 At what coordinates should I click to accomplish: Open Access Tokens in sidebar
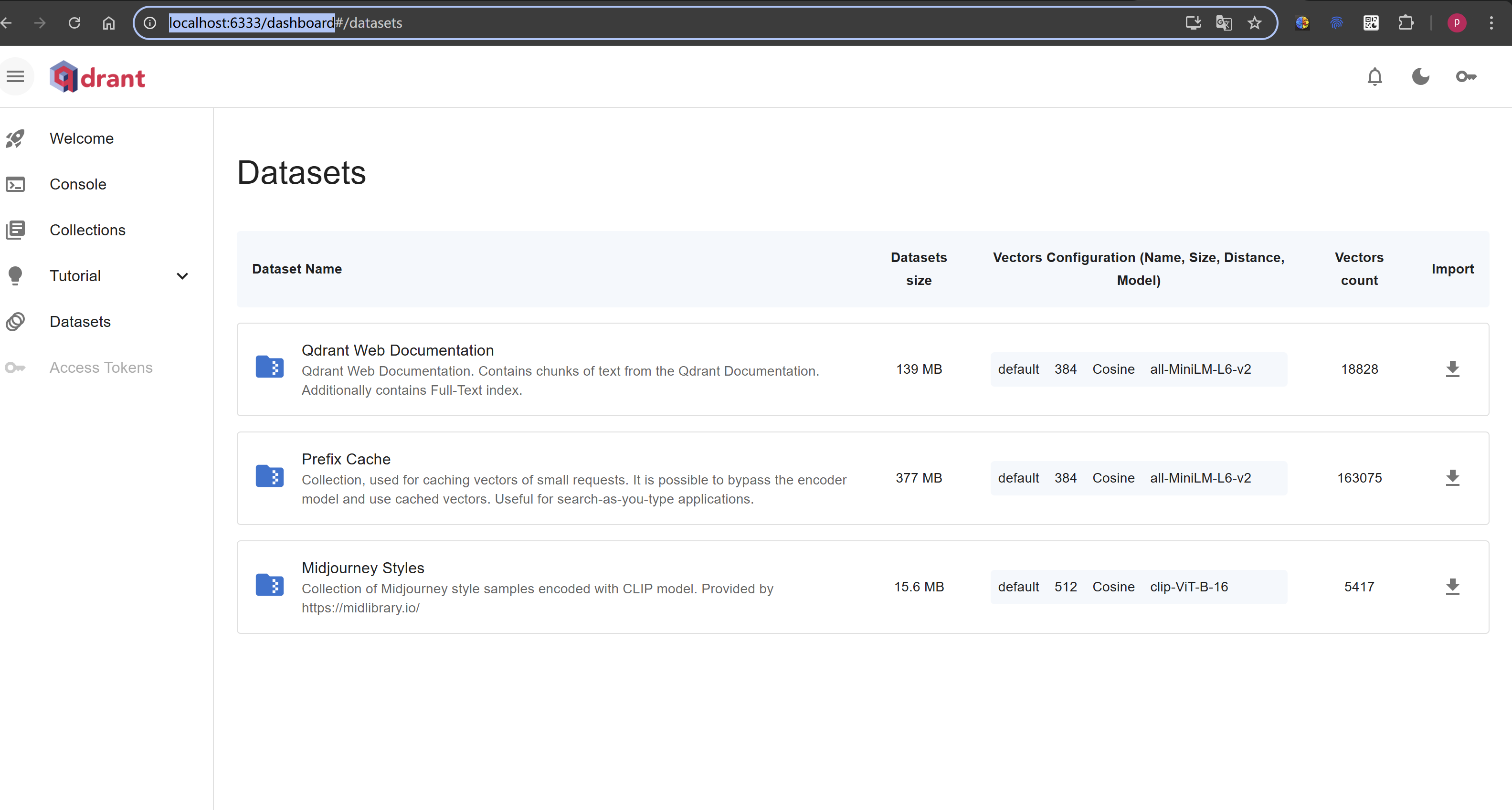(101, 368)
